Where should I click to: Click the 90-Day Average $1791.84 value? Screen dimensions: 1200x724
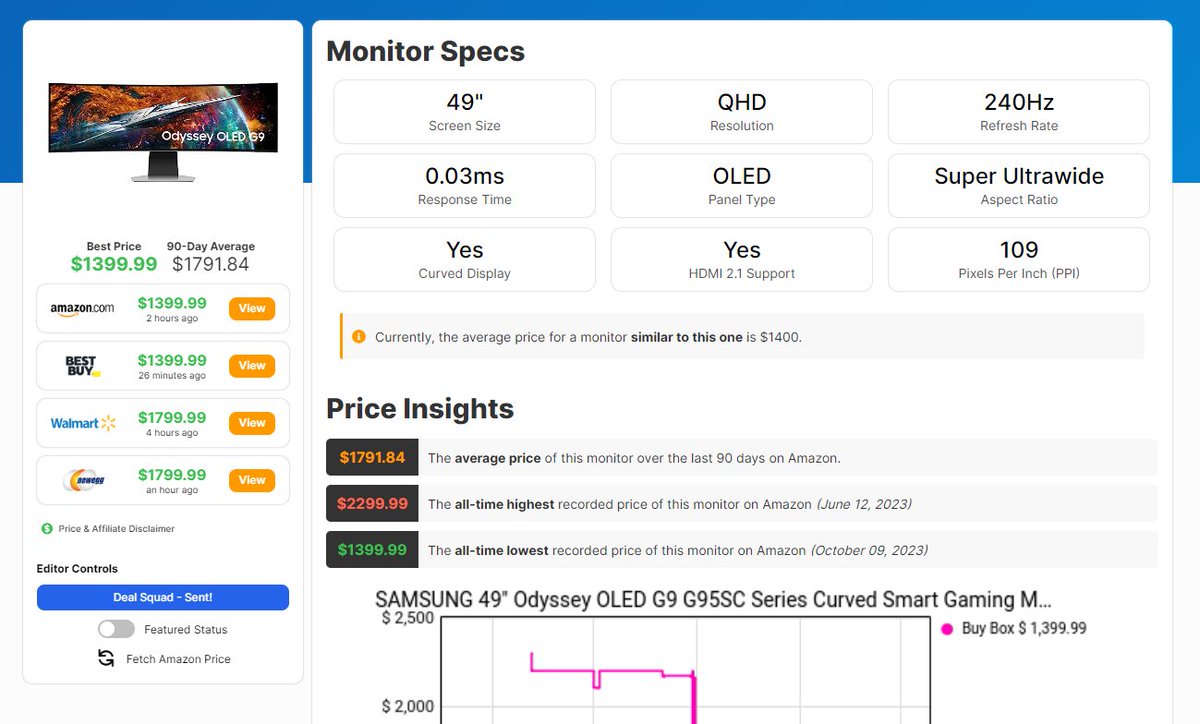click(210, 264)
